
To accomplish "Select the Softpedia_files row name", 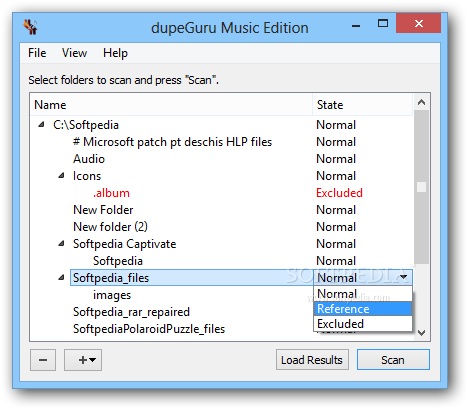I will [111, 278].
